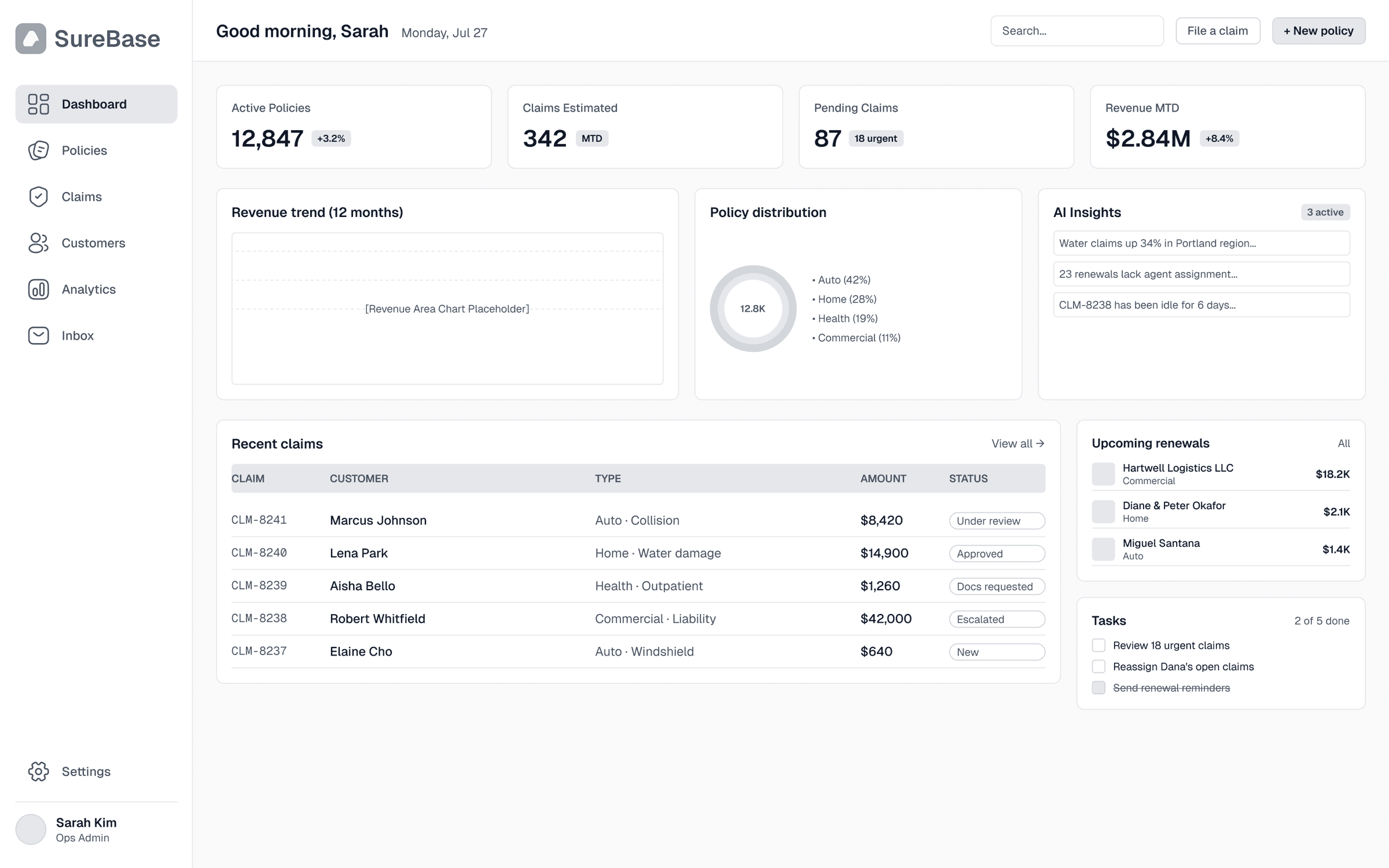The image size is (1389, 868).
Task: Click customer Robert Whitfield
Action: coord(377,619)
